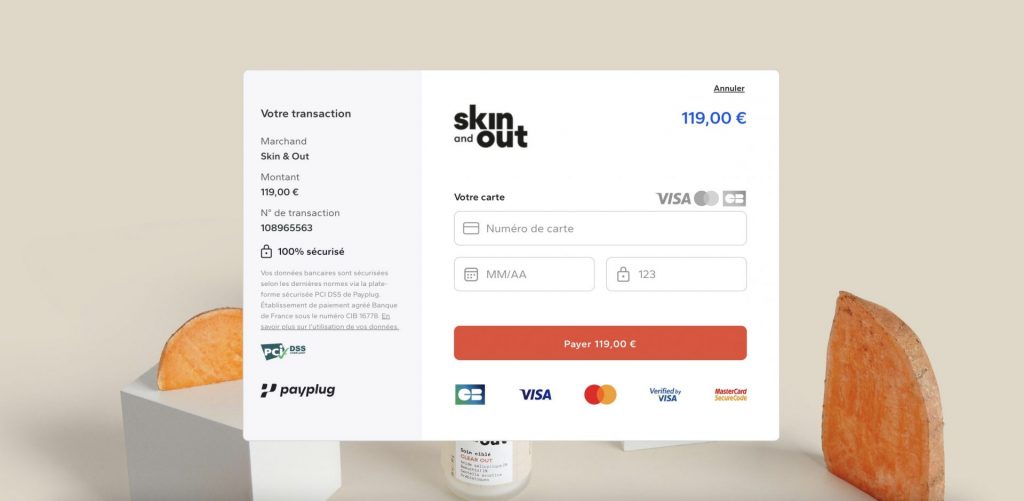Click the grey CB icon above card field
The width and height of the screenshot is (1024, 501).
tap(734, 199)
